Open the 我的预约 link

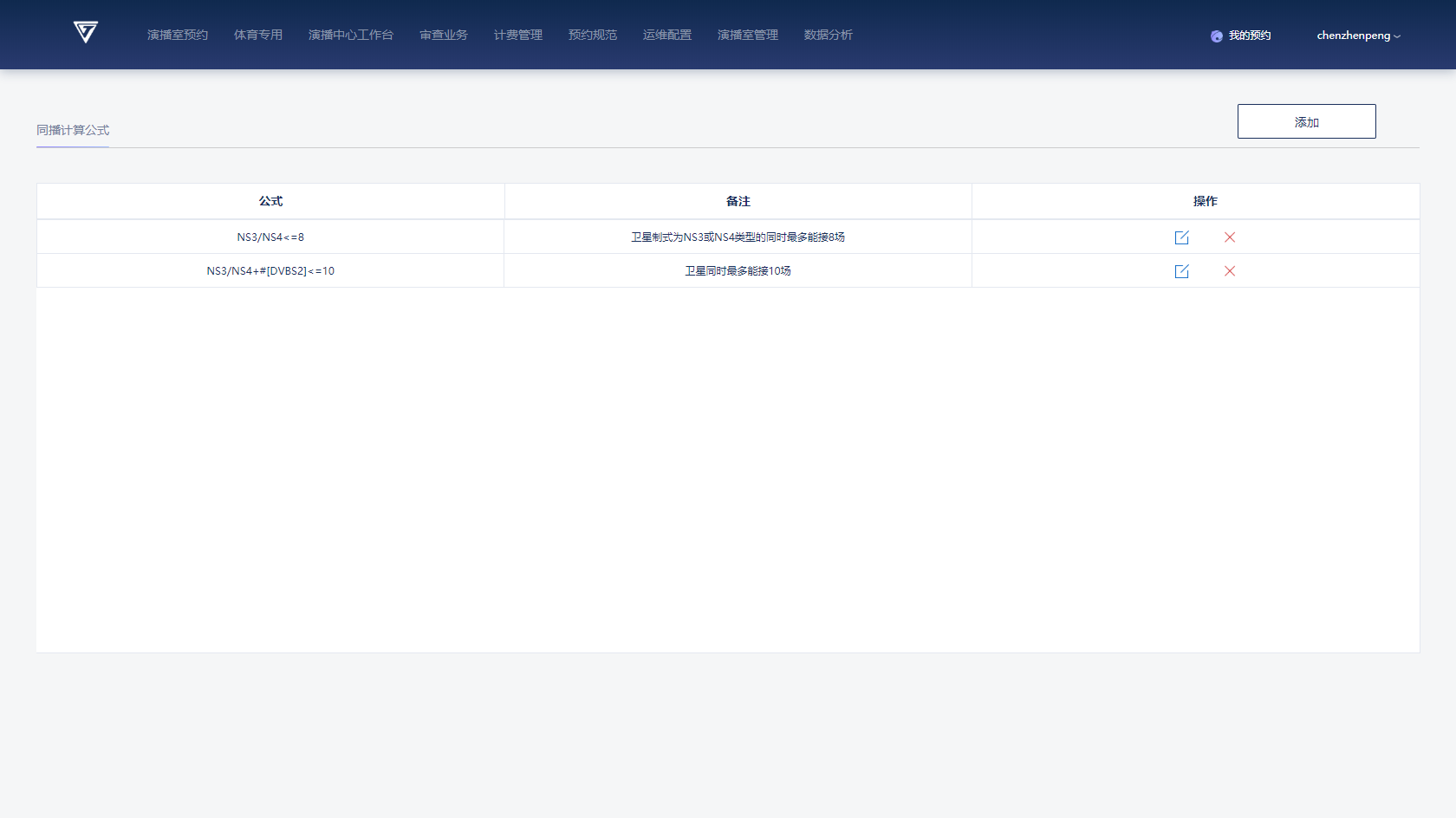point(1250,36)
